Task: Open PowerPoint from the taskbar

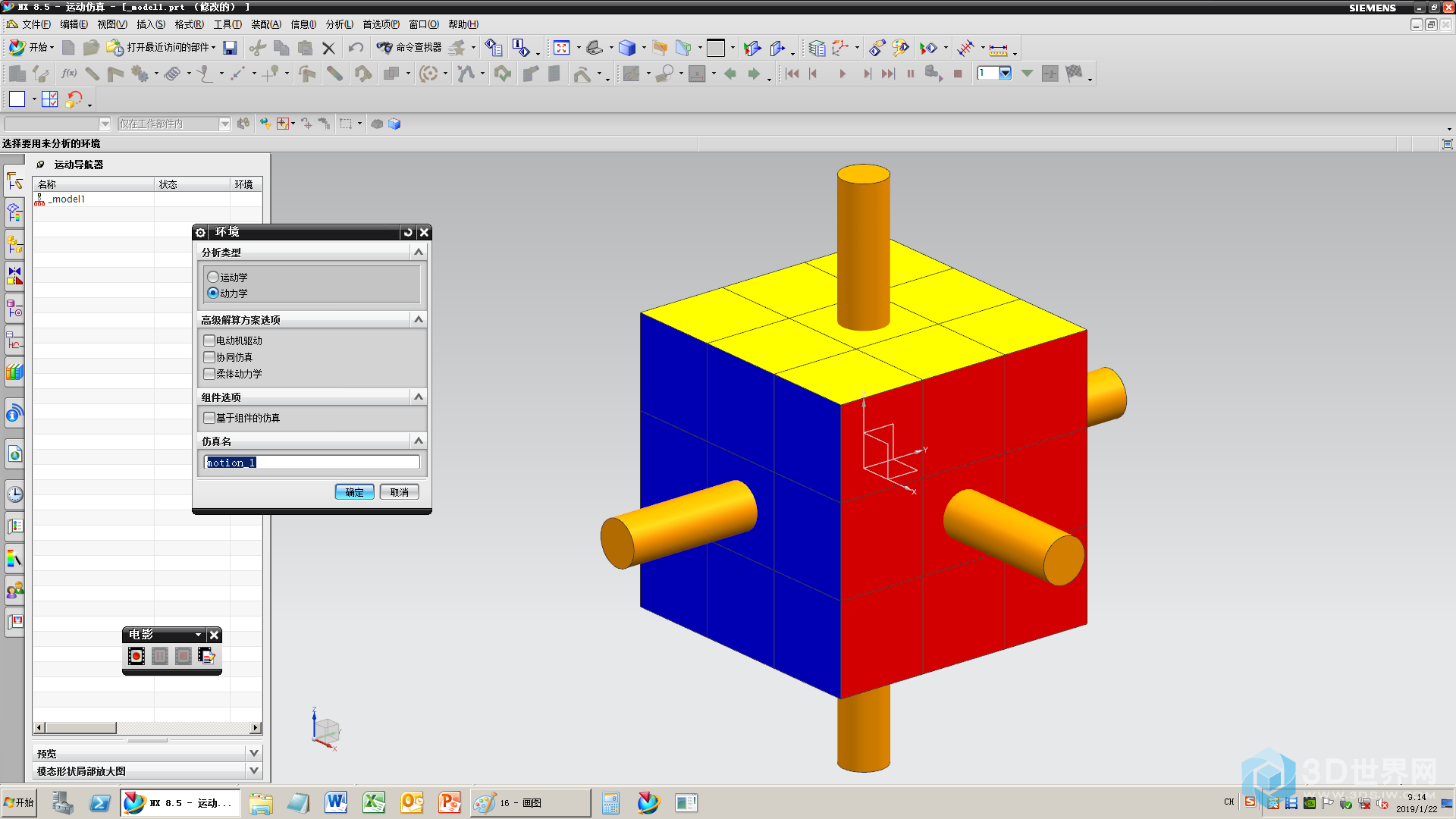Action: (450, 802)
